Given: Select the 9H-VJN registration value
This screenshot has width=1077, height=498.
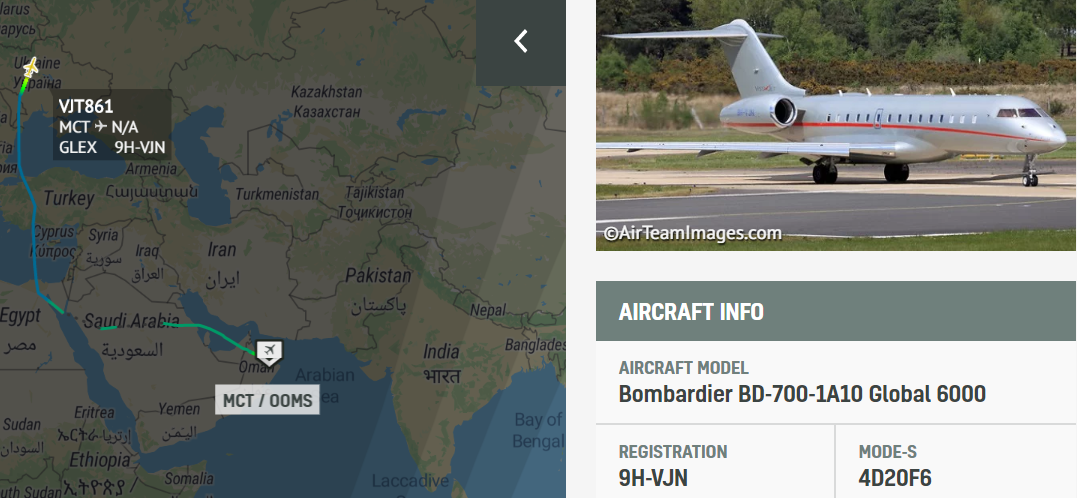Looking at the screenshot, I should coord(653,477).
